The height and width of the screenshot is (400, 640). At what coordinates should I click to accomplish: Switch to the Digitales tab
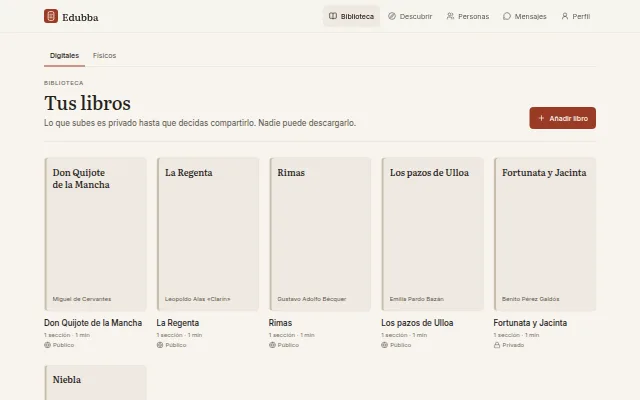click(x=64, y=56)
